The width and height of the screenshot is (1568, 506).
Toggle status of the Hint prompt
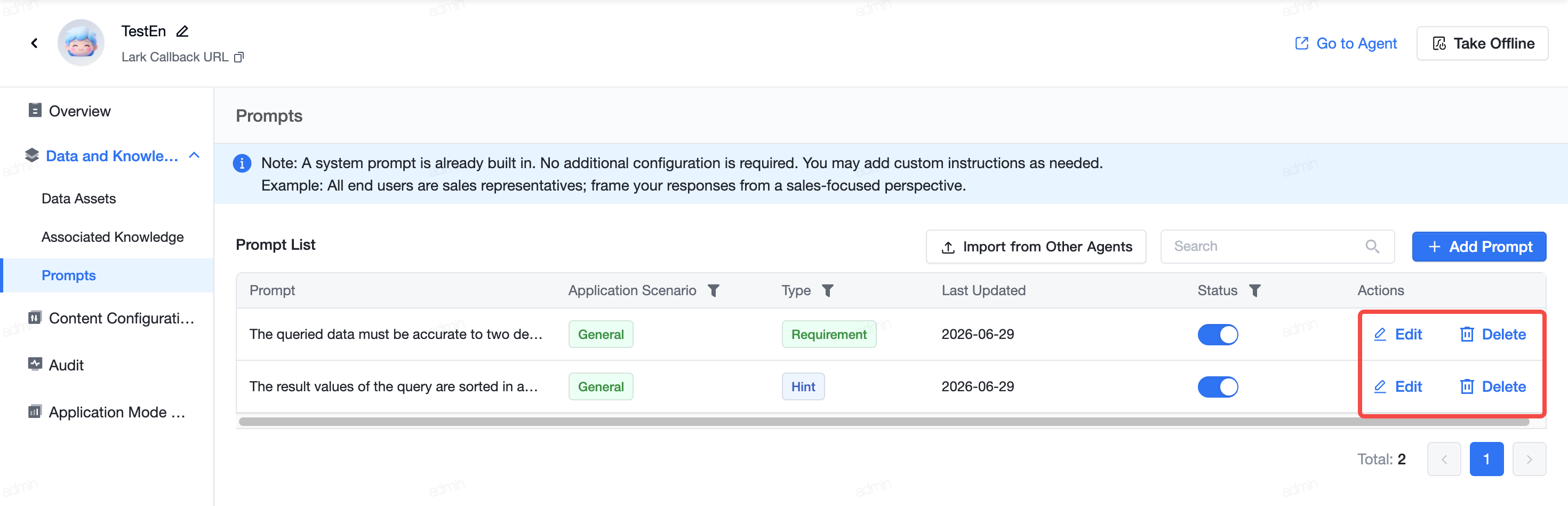pyautogui.click(x=1218, y=386)
